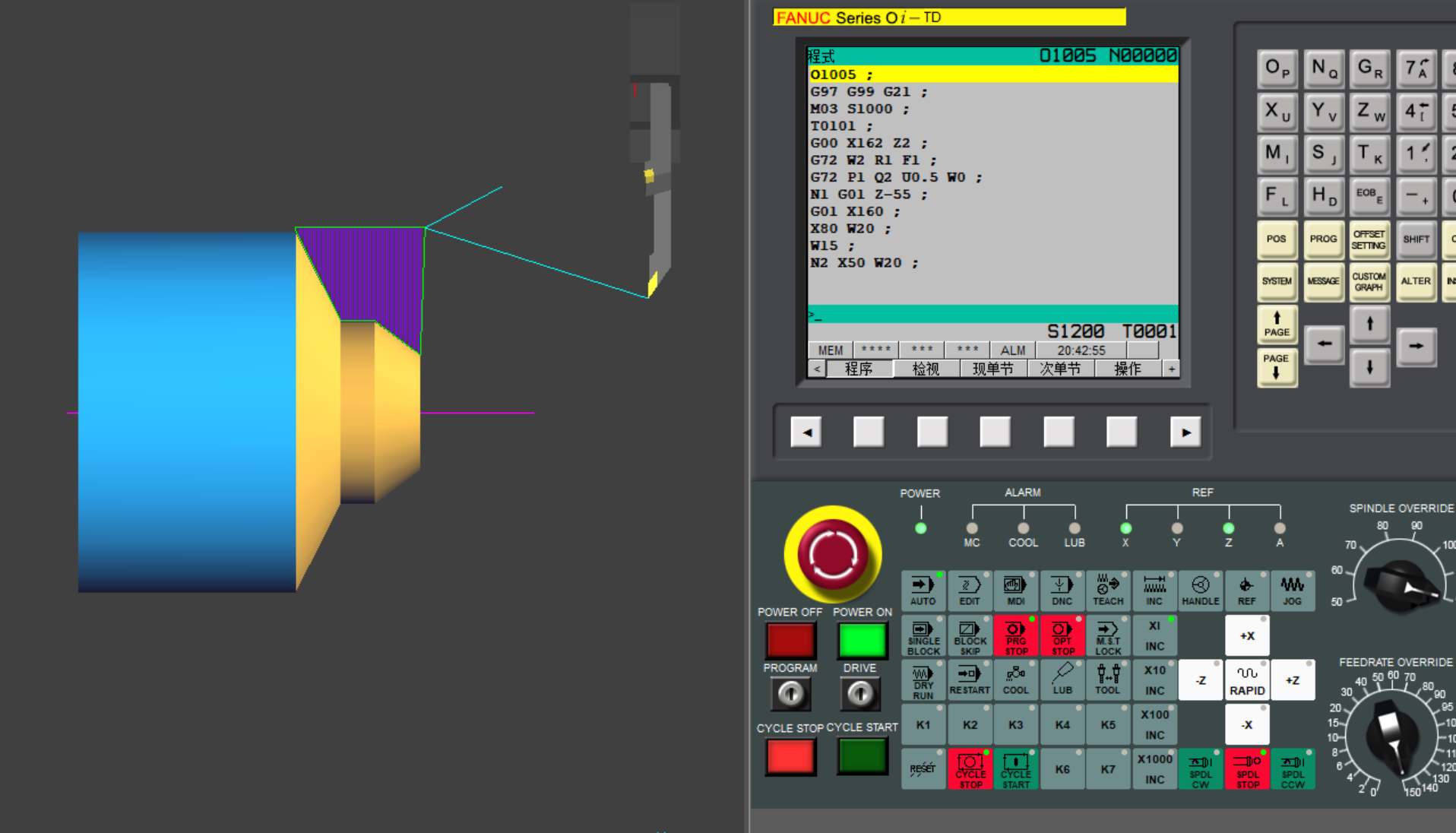Toggle COOL coolant button
This screenshot has height=833, width=1456.
tap(1016, 680)
